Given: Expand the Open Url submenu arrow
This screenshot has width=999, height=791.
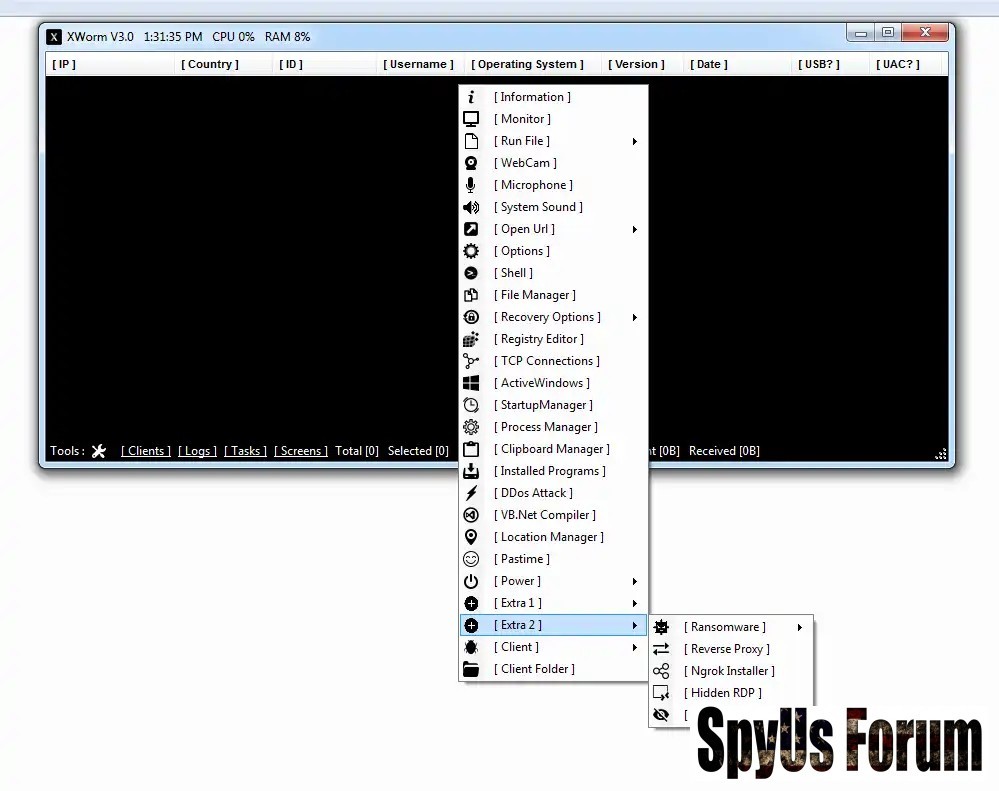Looking at the screenshot, I should (x=634, y=230).
